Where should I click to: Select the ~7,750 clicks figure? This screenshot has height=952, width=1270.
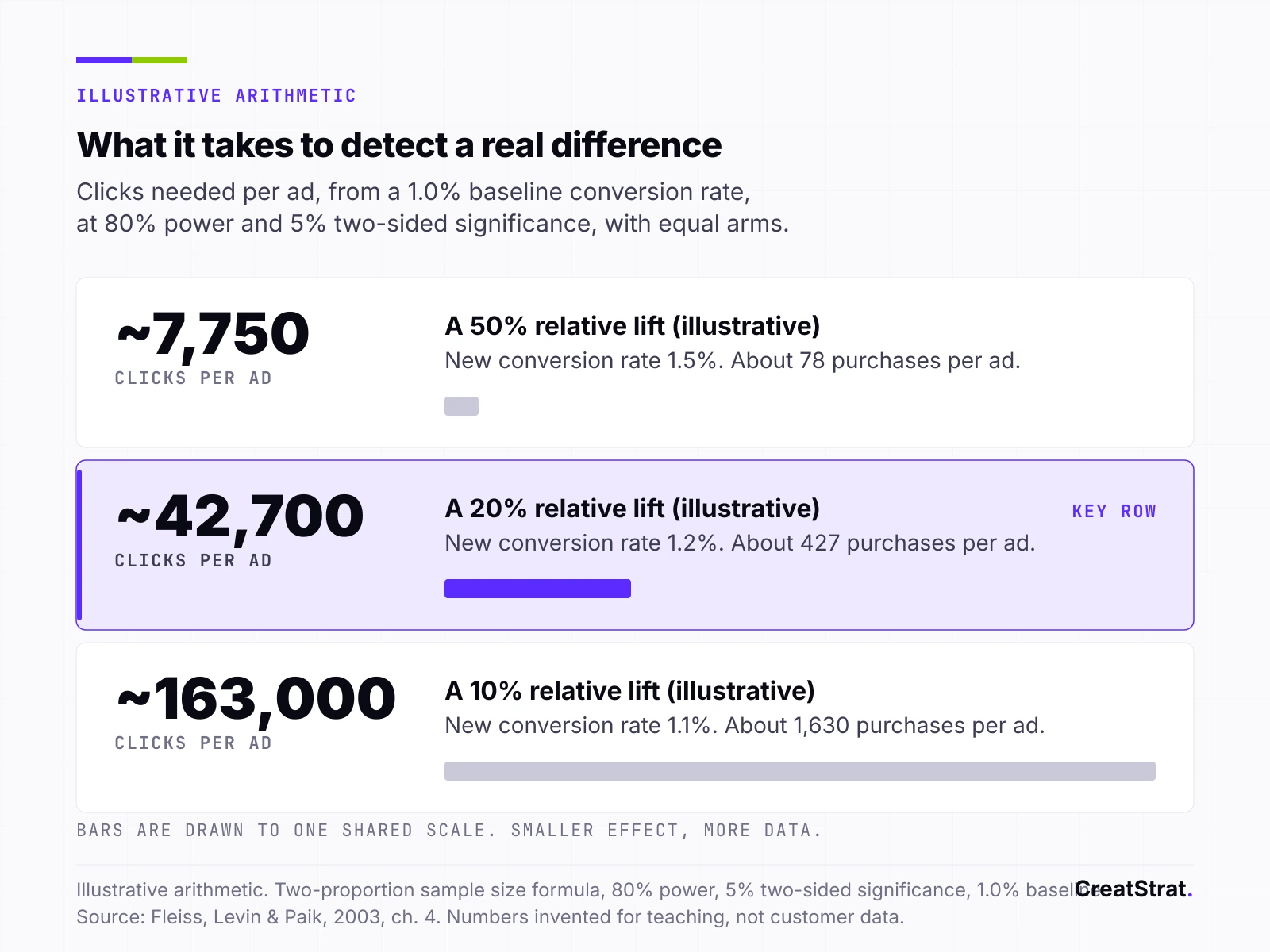213,334
